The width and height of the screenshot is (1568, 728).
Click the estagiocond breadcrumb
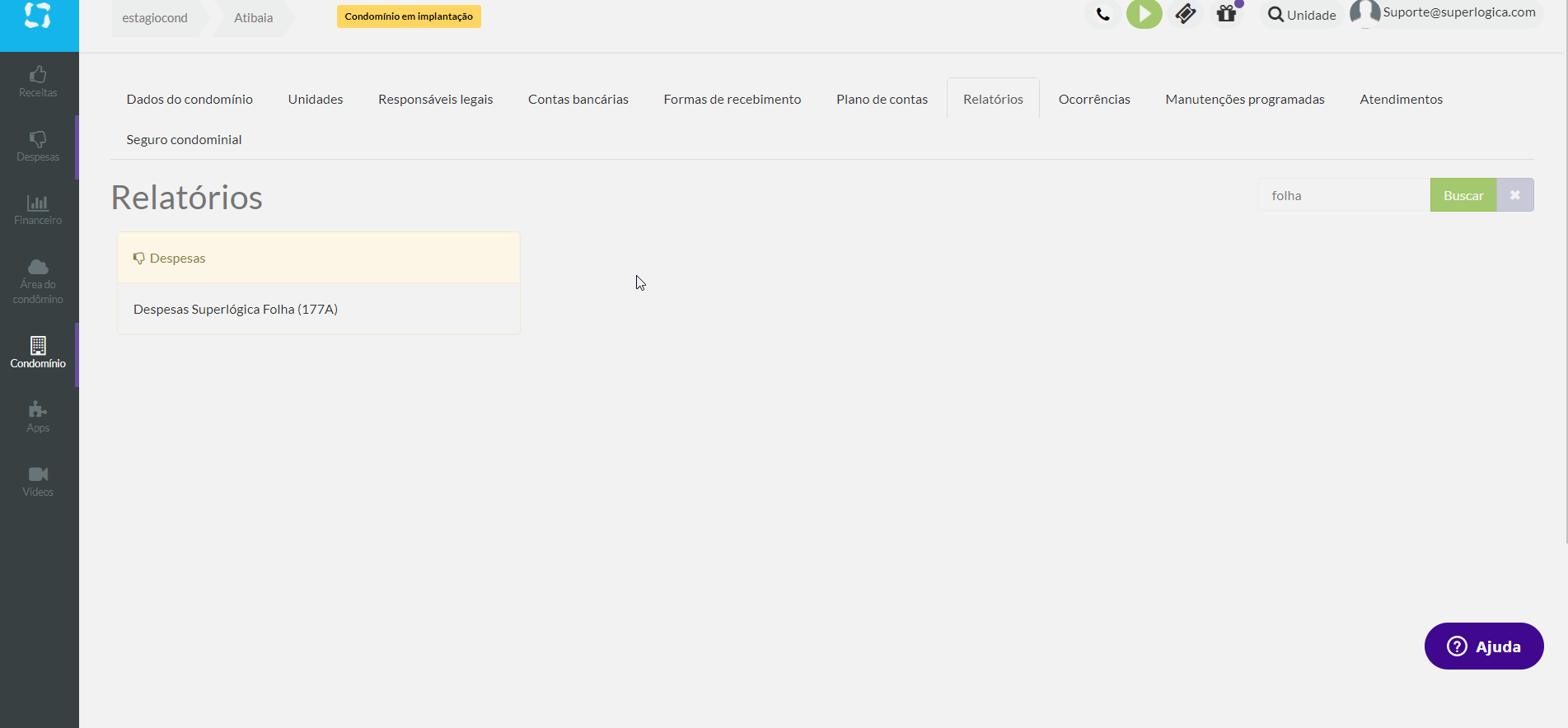[155, 17]
